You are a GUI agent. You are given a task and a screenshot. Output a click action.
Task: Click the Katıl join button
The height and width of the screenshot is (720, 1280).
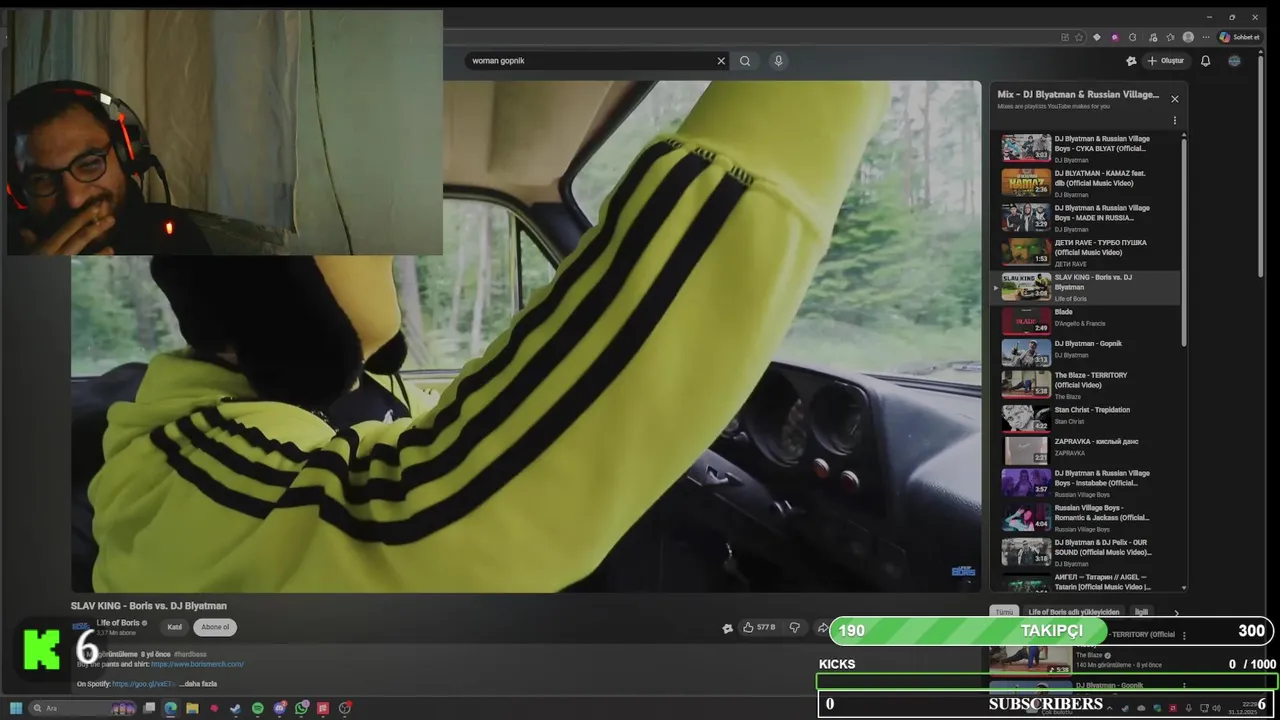(175, 627)
